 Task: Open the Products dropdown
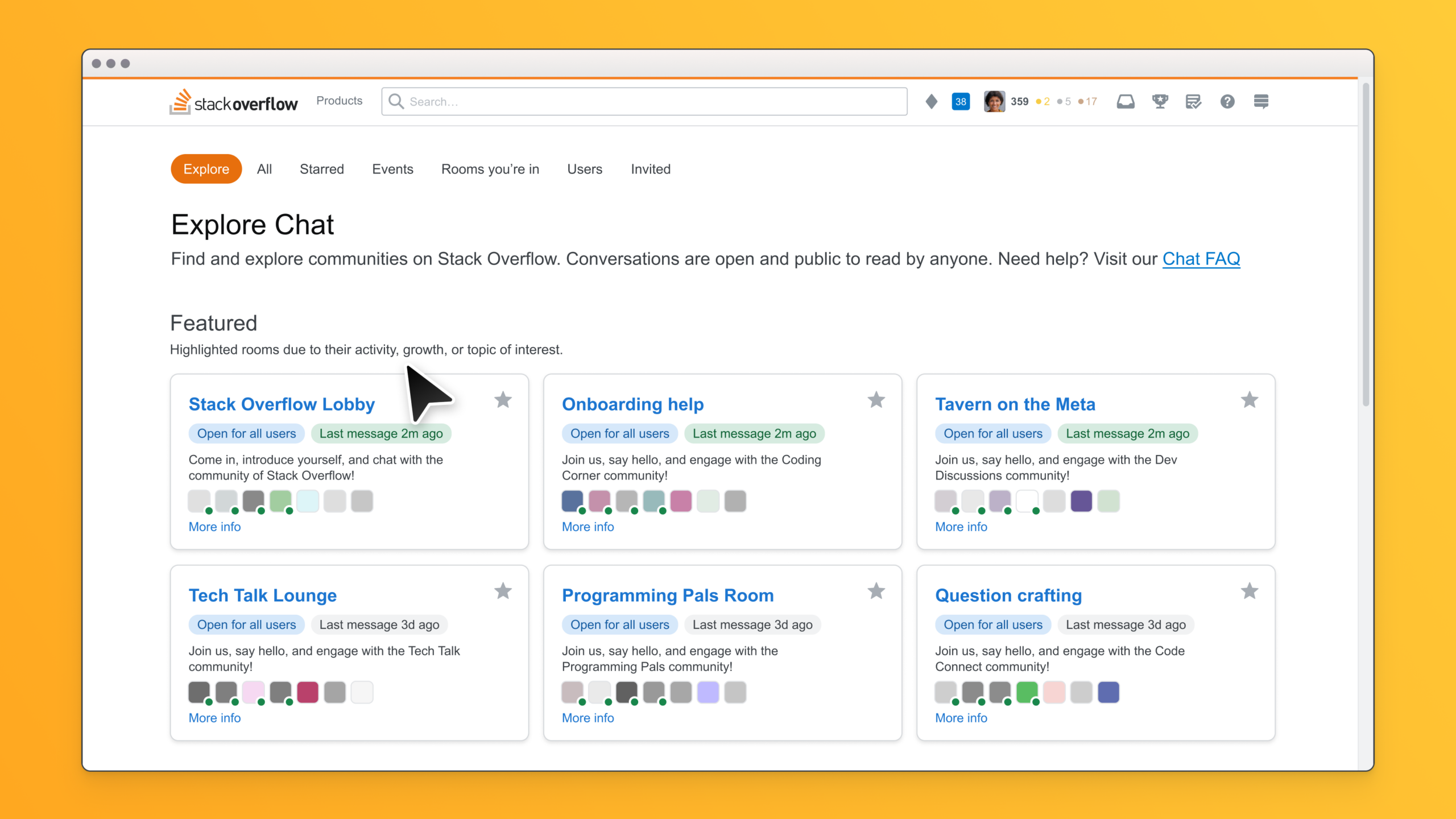click(x=339, y=101)
